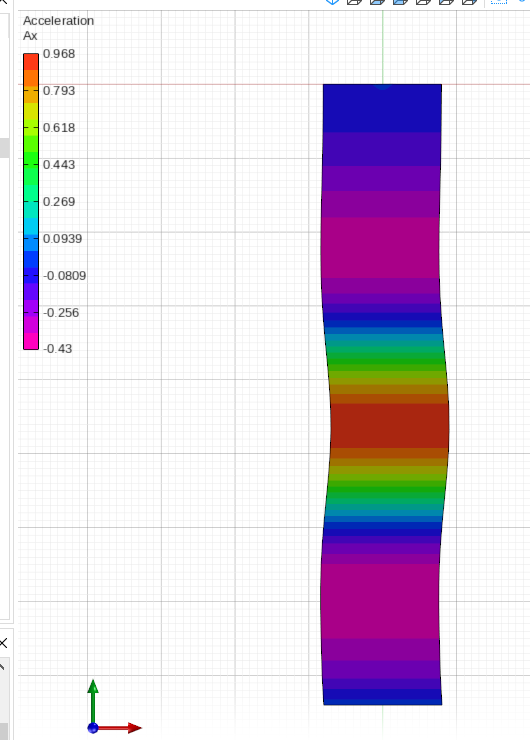
Task: Click the legend maximum value 0.968
Action: (x=59, y=54)
